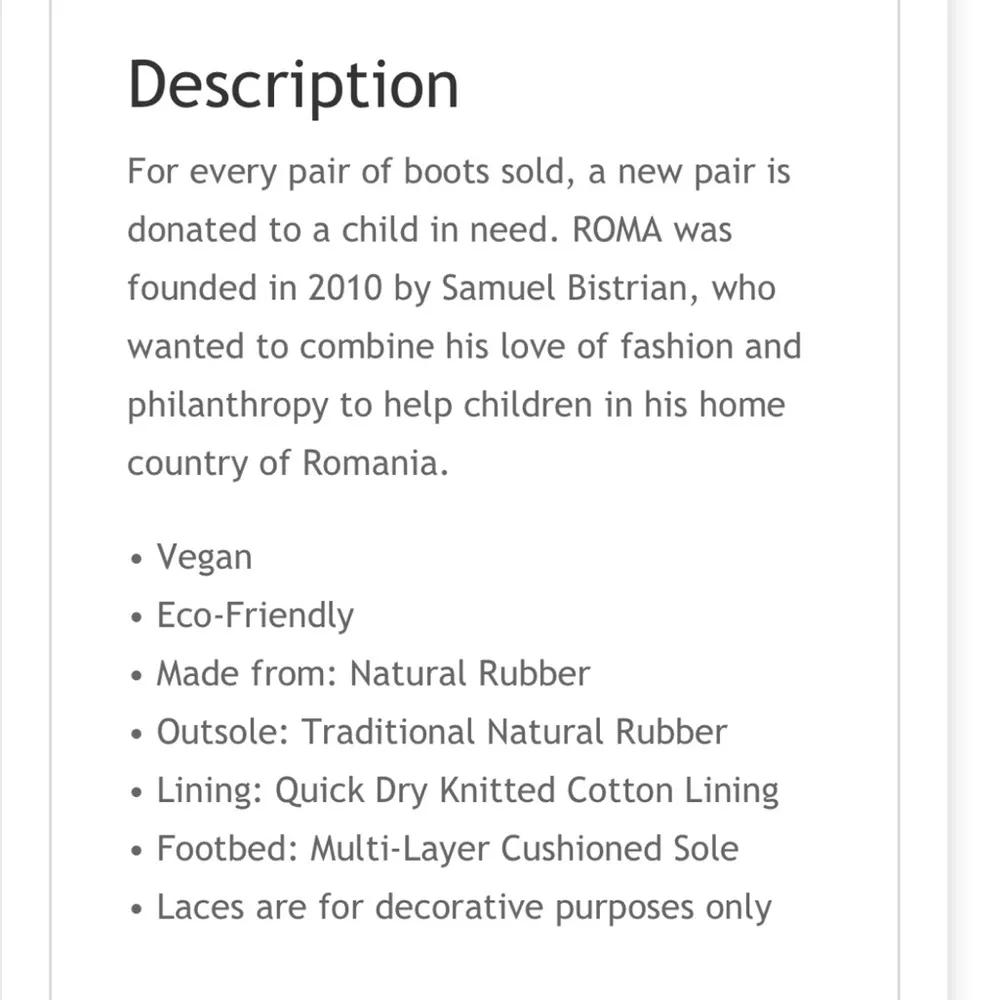
Task: Click the Outsole: Traditional Natural Rubber line
Action: coord(441,732)
